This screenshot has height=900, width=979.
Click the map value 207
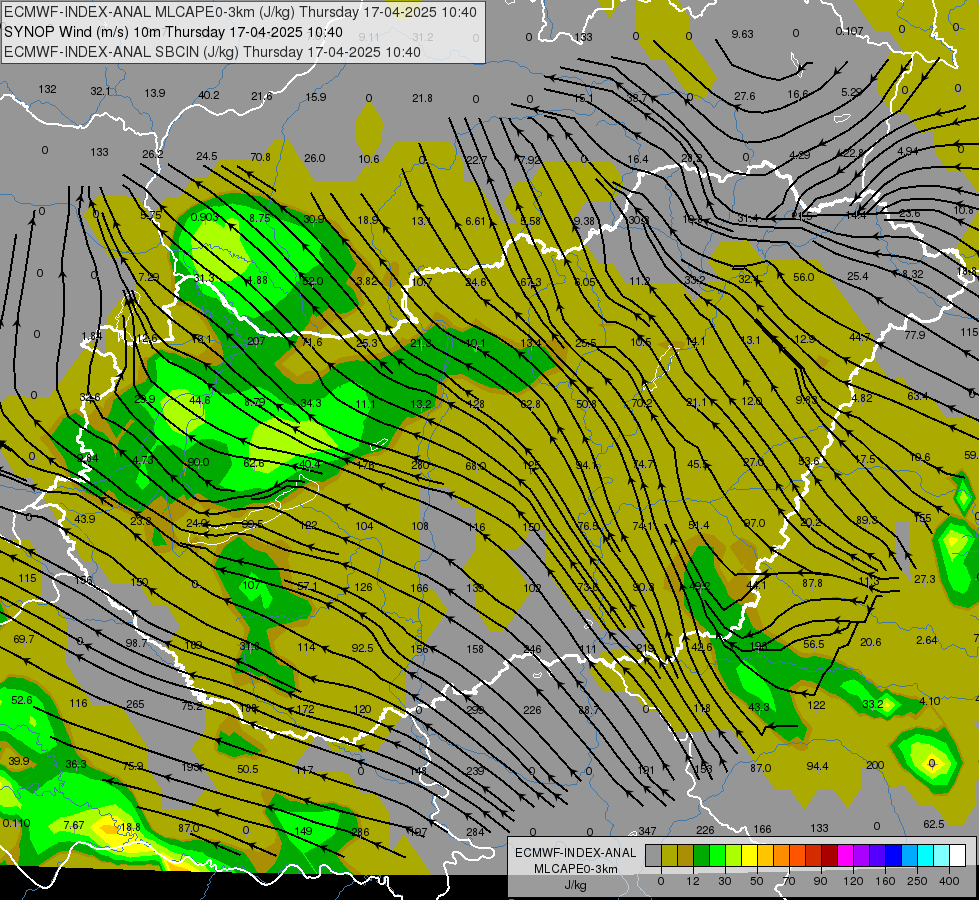pos(256,341)
